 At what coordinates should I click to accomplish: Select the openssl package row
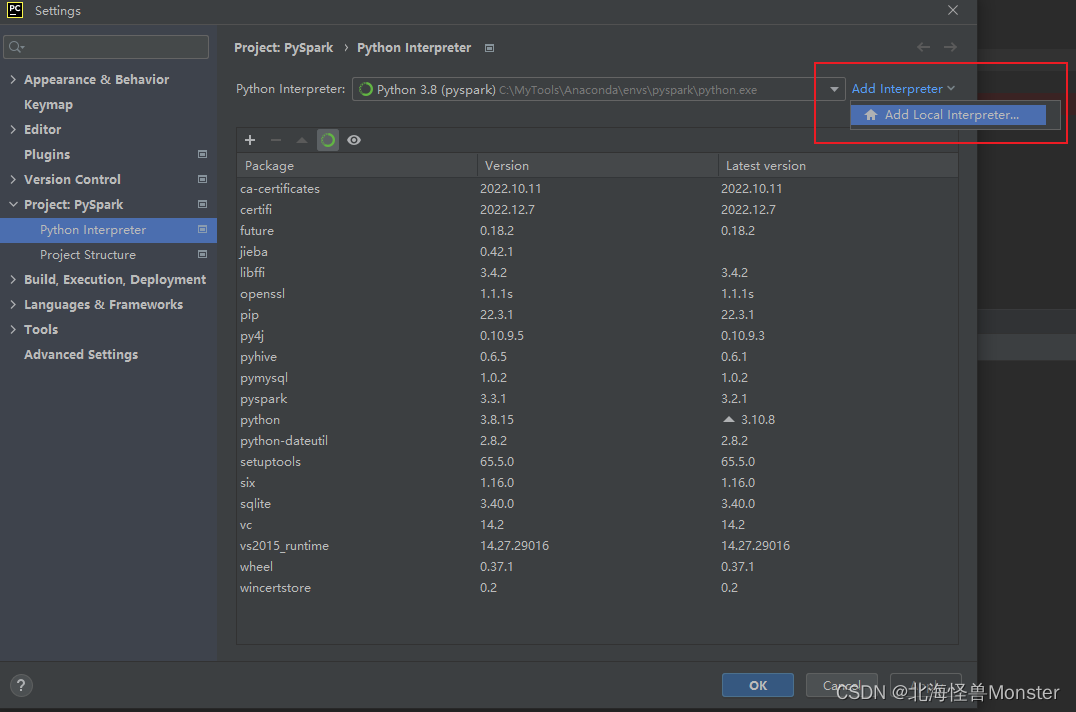click(x=597, y=294)
